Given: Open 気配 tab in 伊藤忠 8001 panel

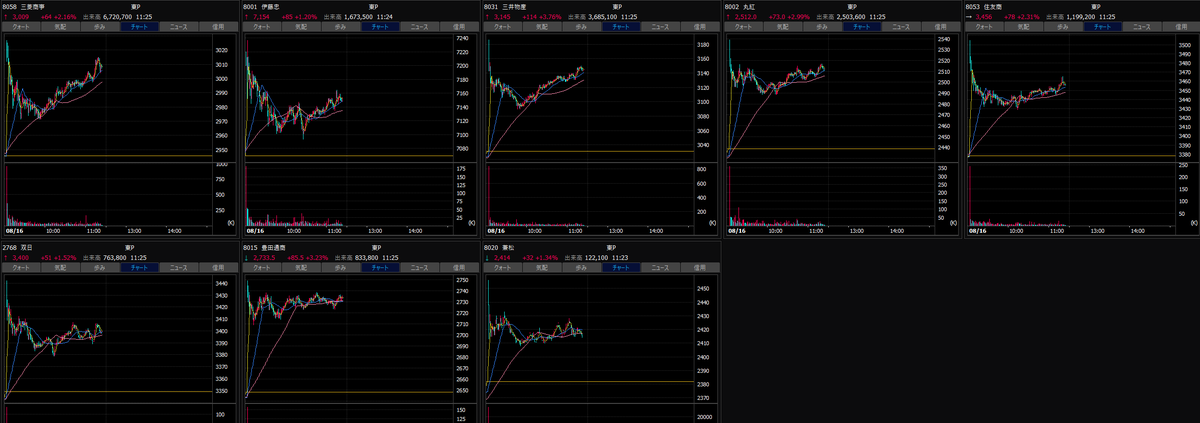Looking at the screenshot, I should click(301, 27).
